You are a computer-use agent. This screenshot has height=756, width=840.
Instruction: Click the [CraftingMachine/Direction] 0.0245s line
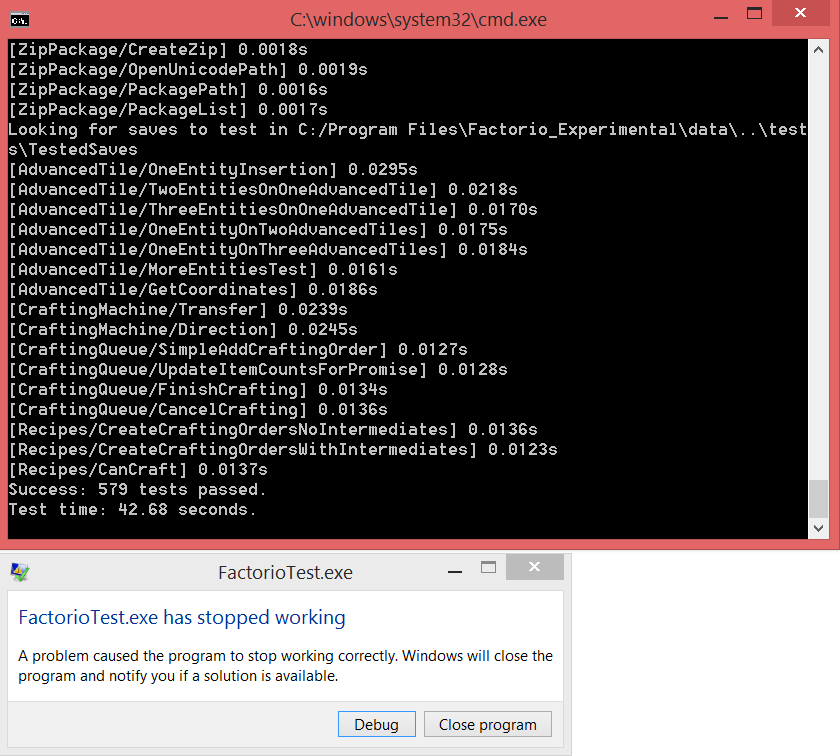[x=183, y=330]
